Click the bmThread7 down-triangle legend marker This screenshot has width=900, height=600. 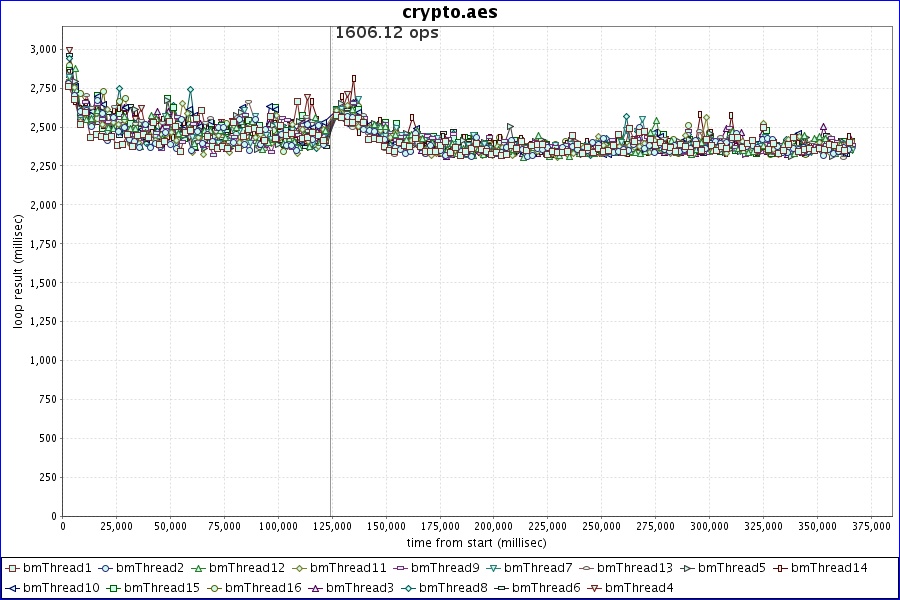click(x=493, y=568)
